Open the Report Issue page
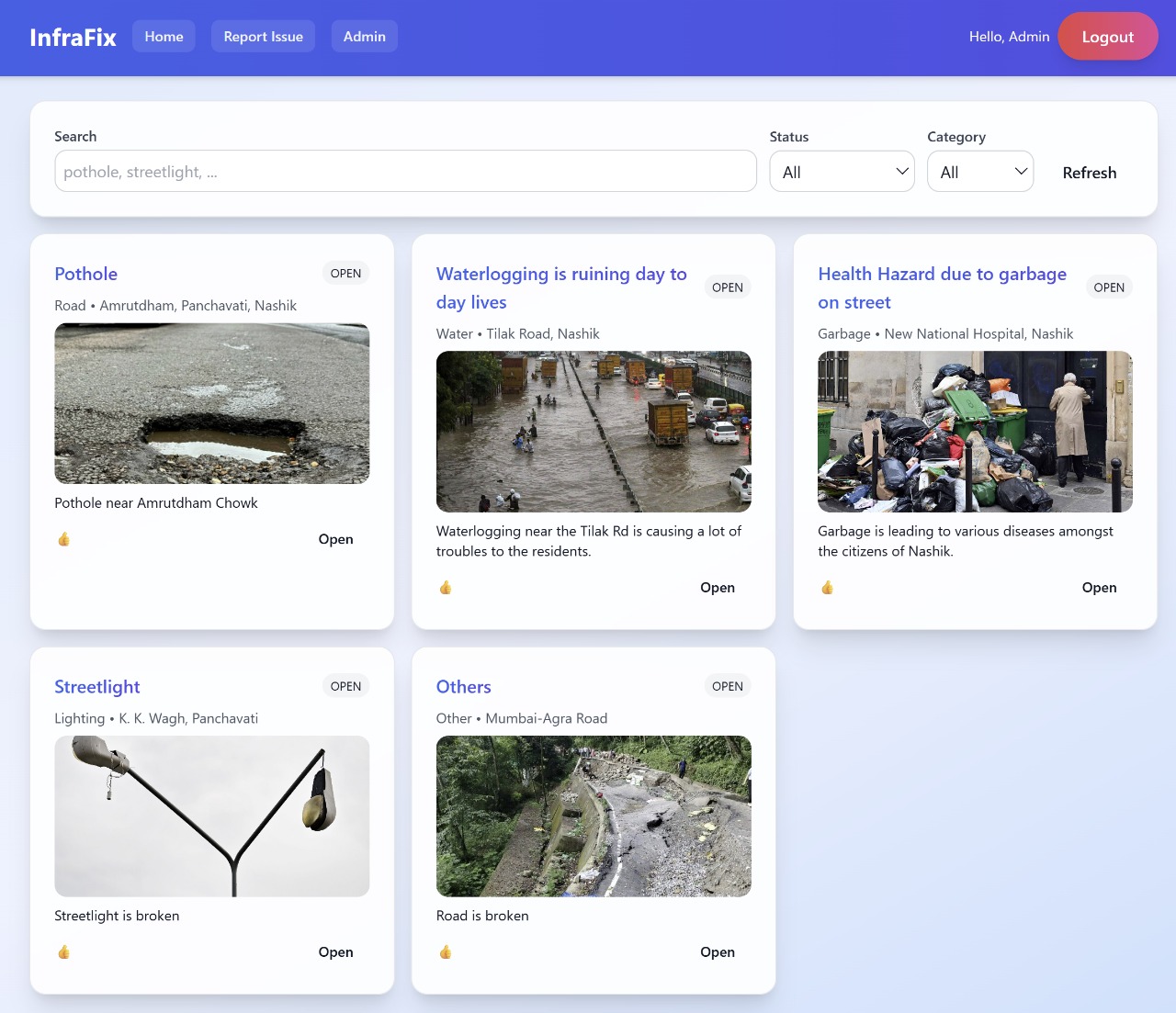 point(263,37)
